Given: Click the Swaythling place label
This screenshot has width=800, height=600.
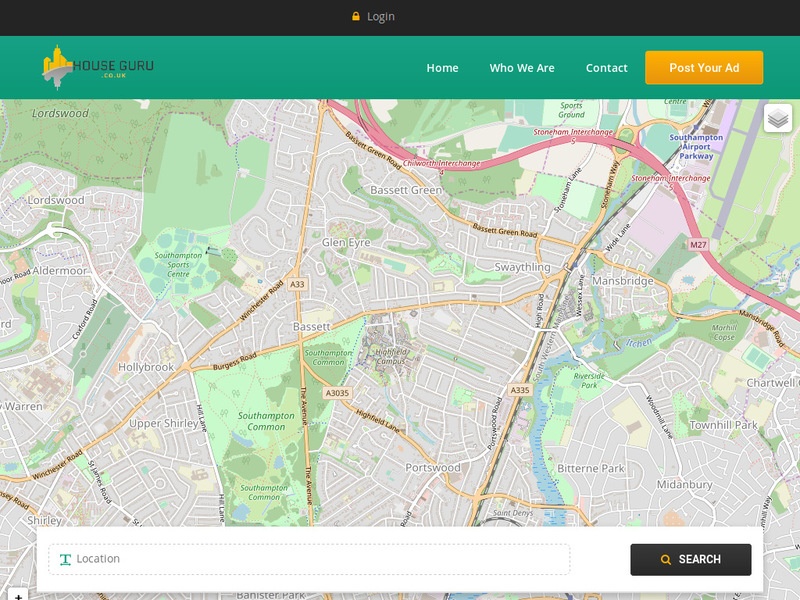Looking at the screenshot, I should 522,267.
